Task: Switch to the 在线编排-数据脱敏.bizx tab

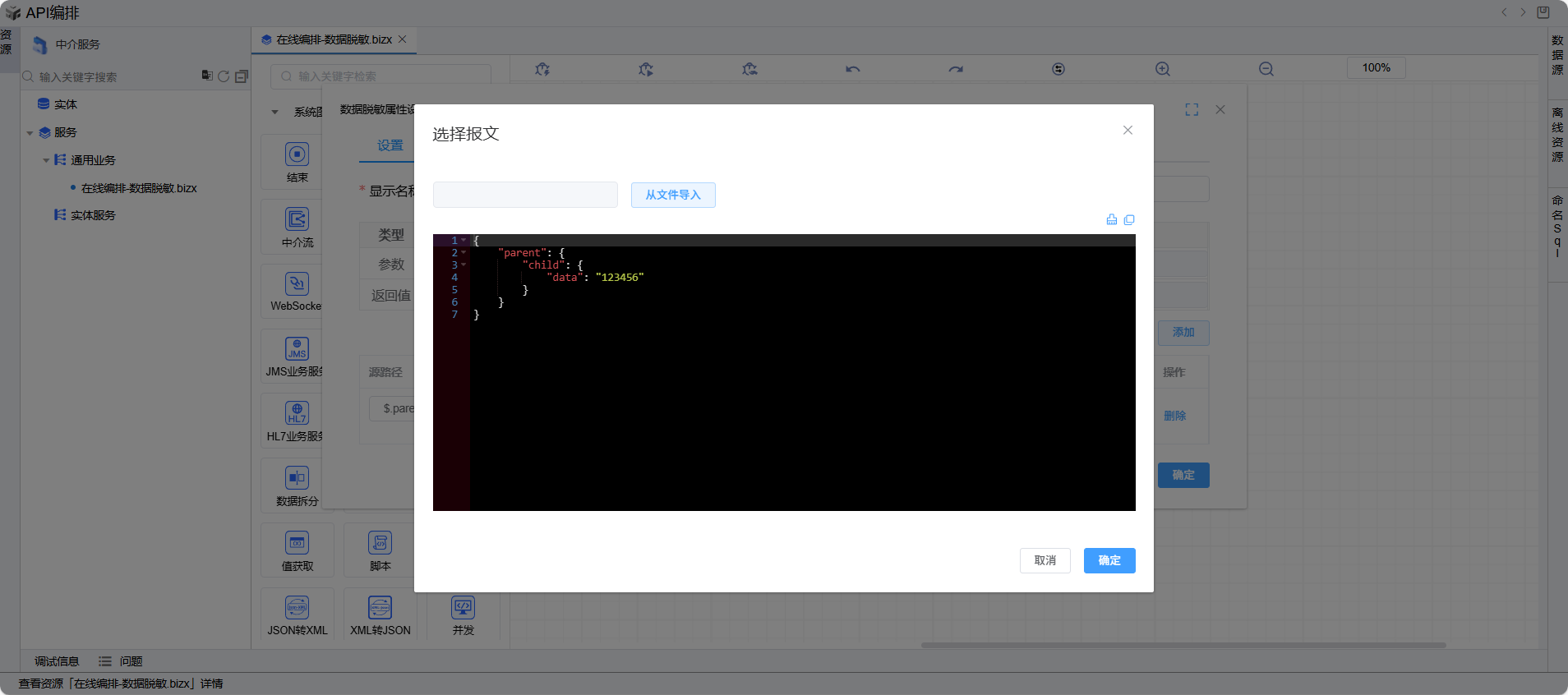Action: [334, 39]
